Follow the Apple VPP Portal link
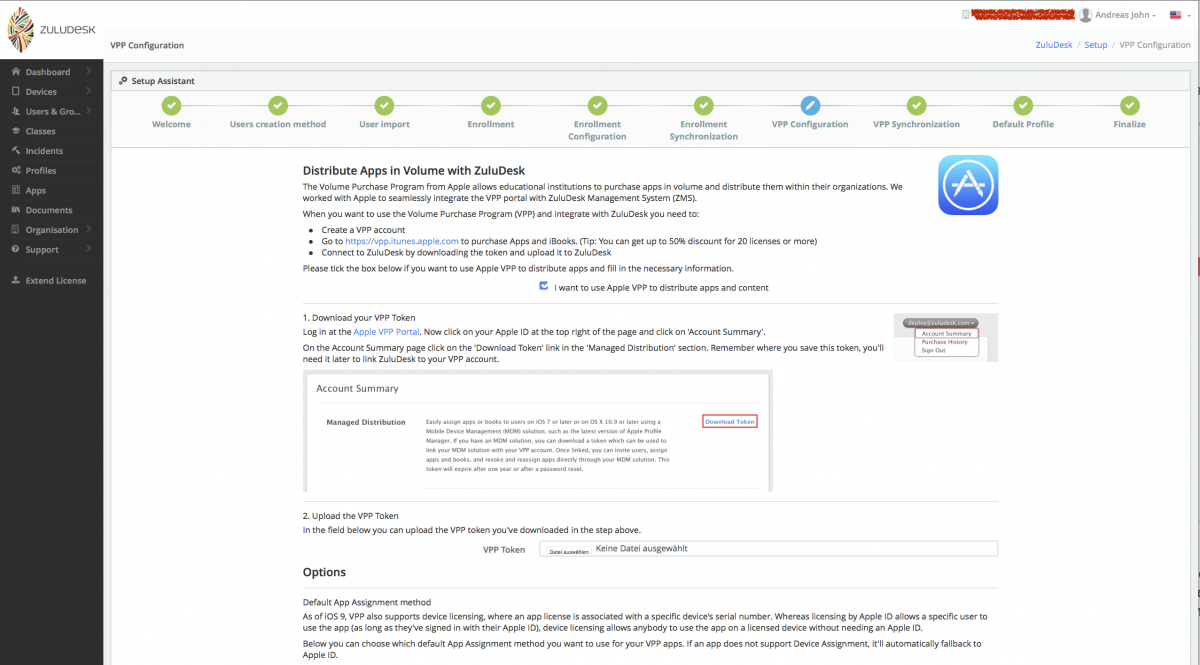 pyautogui.click(x=385, y=331)
